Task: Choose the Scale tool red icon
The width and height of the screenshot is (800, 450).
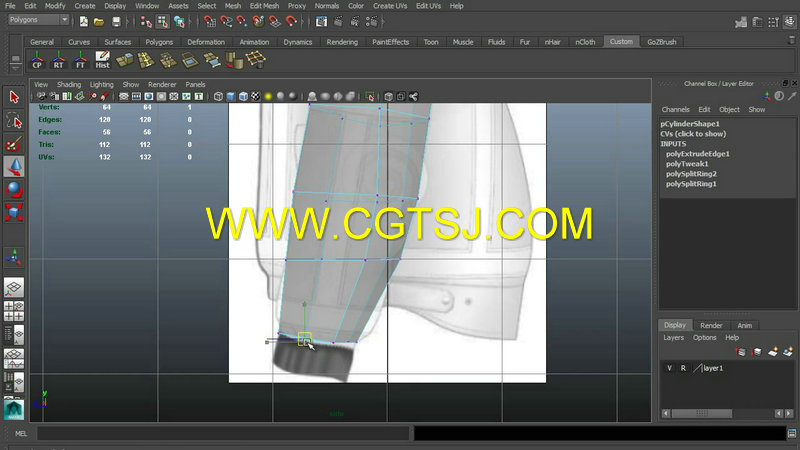Action: [14, 212]
